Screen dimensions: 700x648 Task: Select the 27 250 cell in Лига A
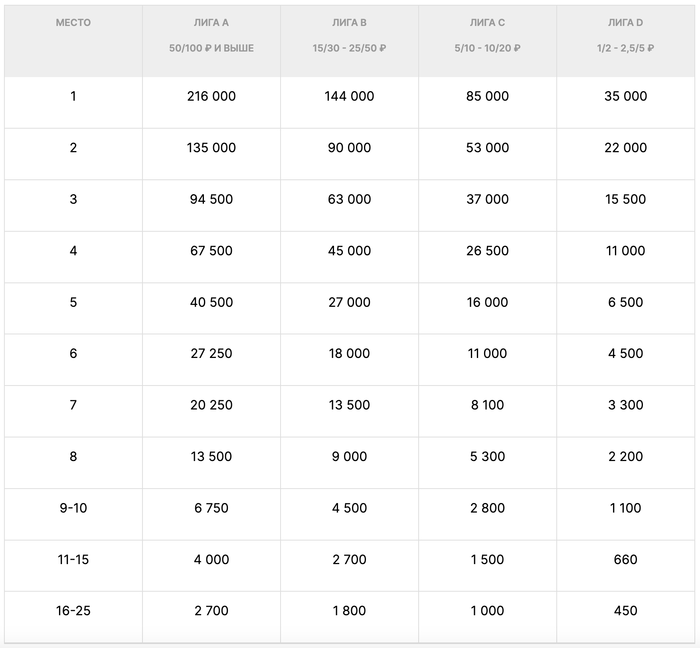[211, 353]
